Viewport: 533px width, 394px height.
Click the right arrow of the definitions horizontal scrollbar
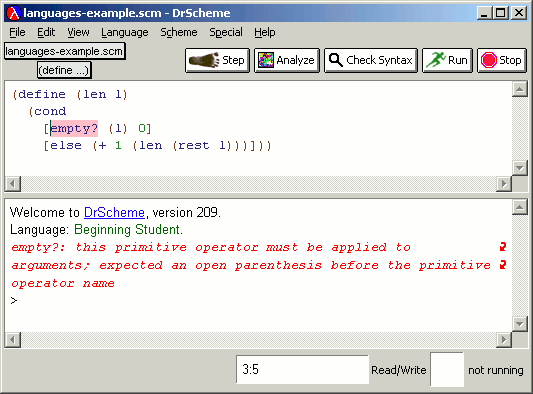click(504, 184)
